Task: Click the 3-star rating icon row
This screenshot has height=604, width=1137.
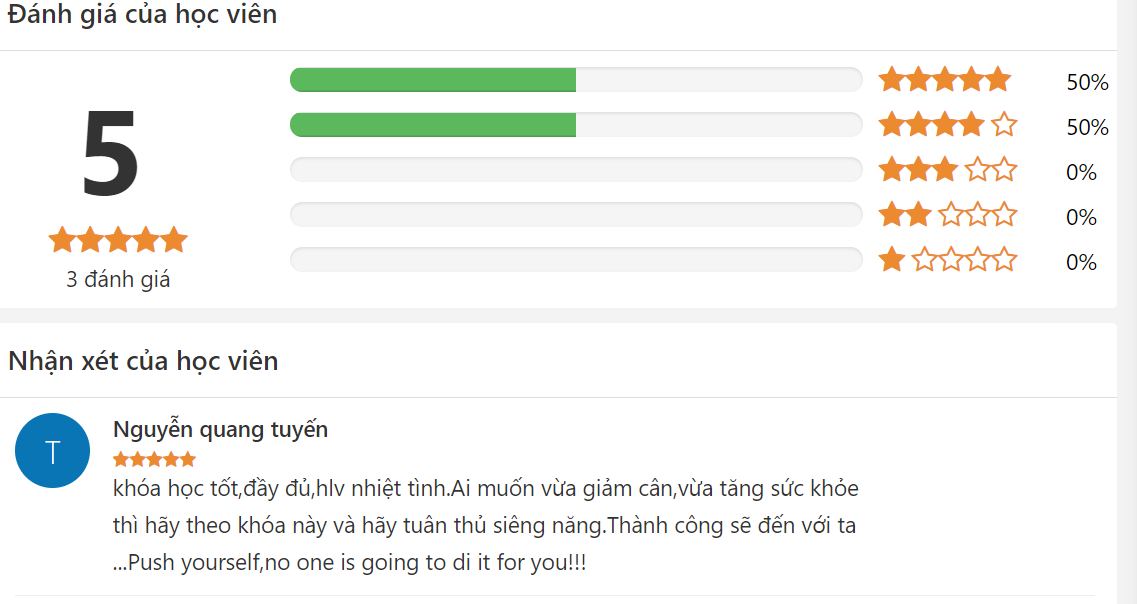Action: point(945,169)
